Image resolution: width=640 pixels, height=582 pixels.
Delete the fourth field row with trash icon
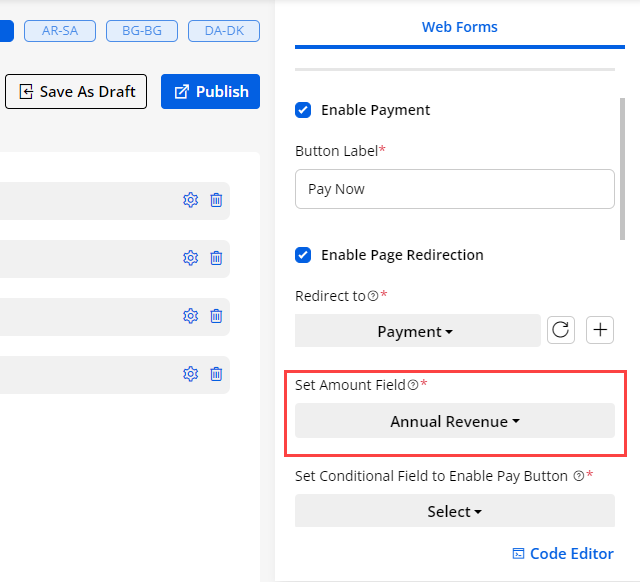(216, 374)
